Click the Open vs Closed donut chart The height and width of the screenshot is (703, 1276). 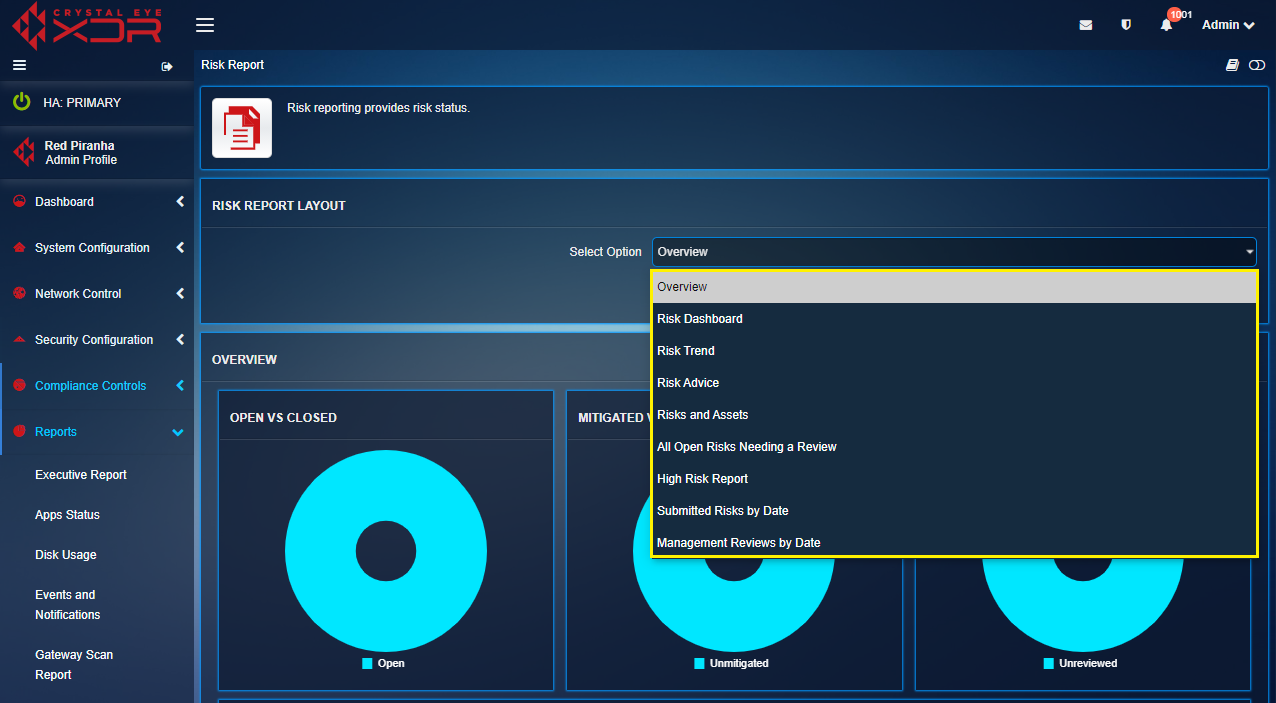386,551
